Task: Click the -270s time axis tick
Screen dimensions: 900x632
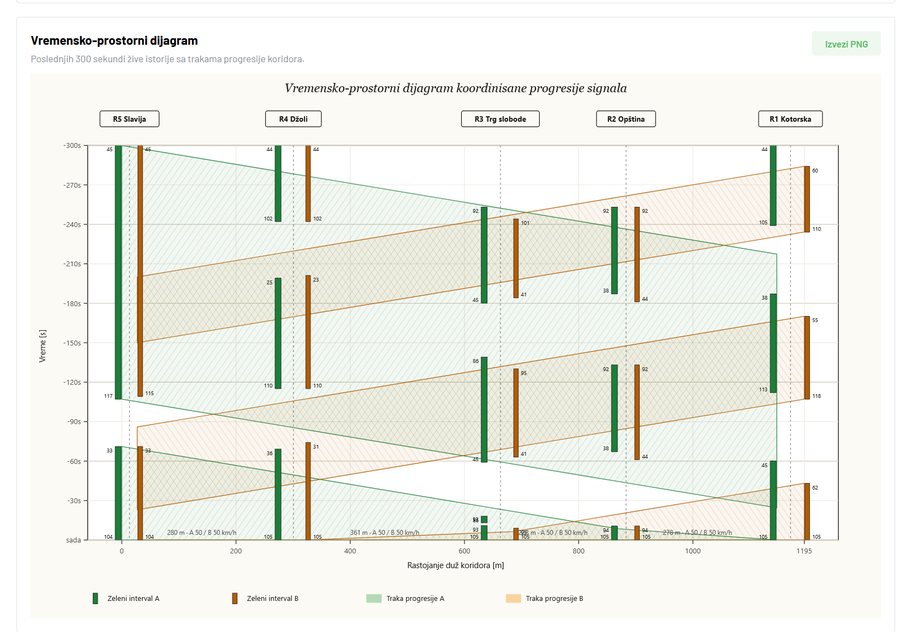Action: click(72, 185)
